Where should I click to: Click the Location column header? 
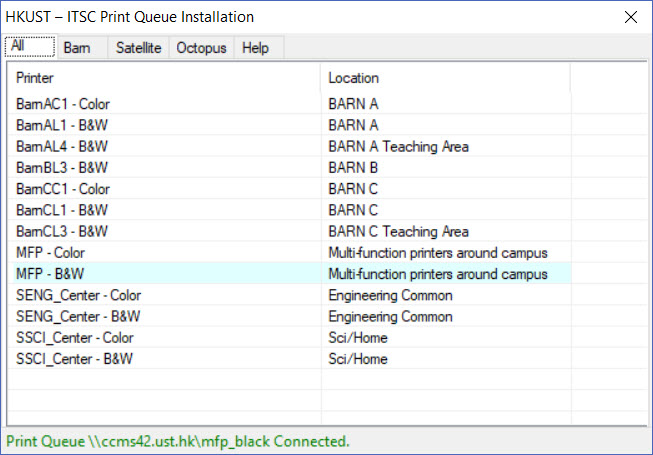[445, 78]
